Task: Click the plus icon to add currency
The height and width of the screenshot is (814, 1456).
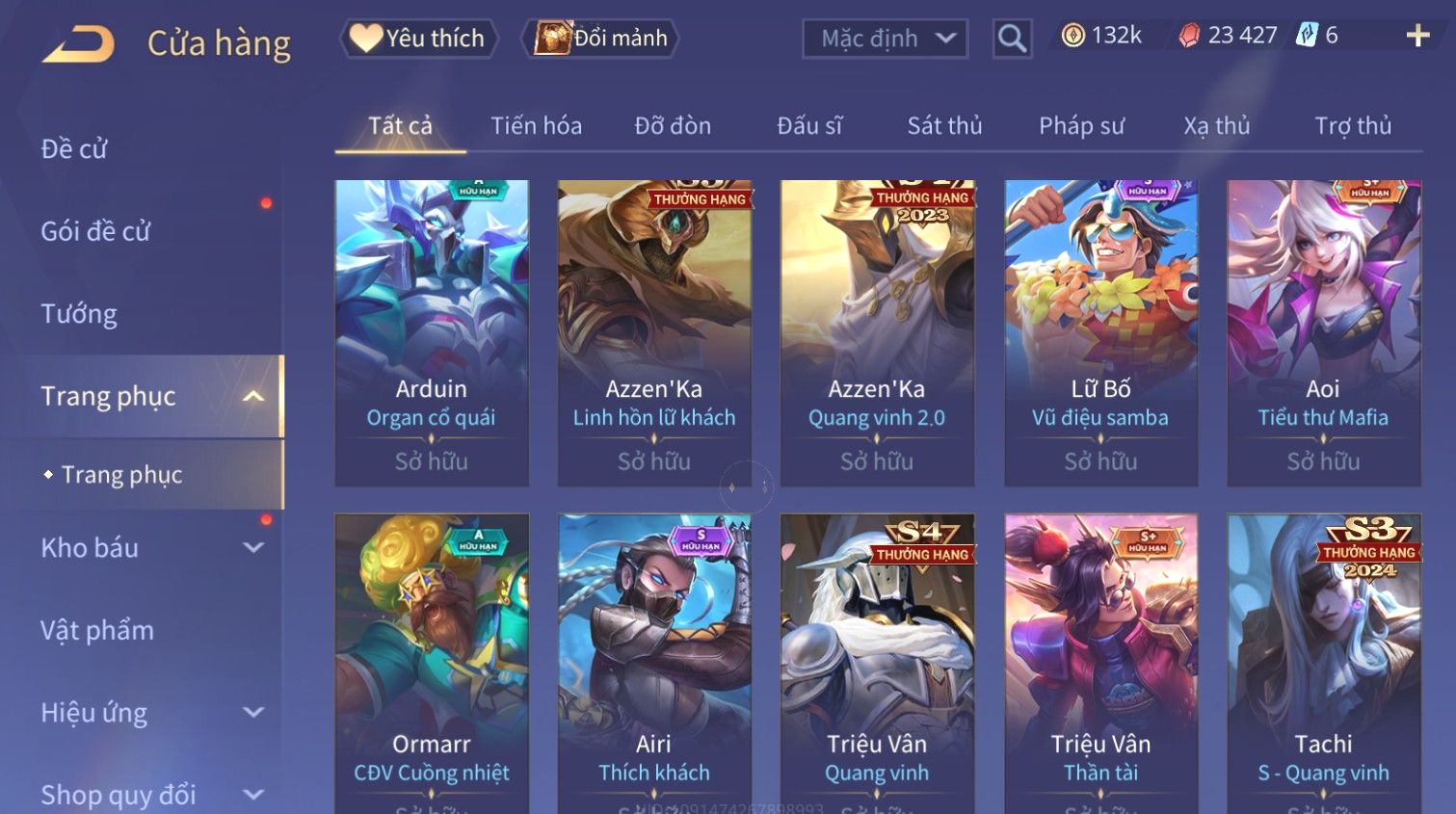Action: tap(1417, 37)
